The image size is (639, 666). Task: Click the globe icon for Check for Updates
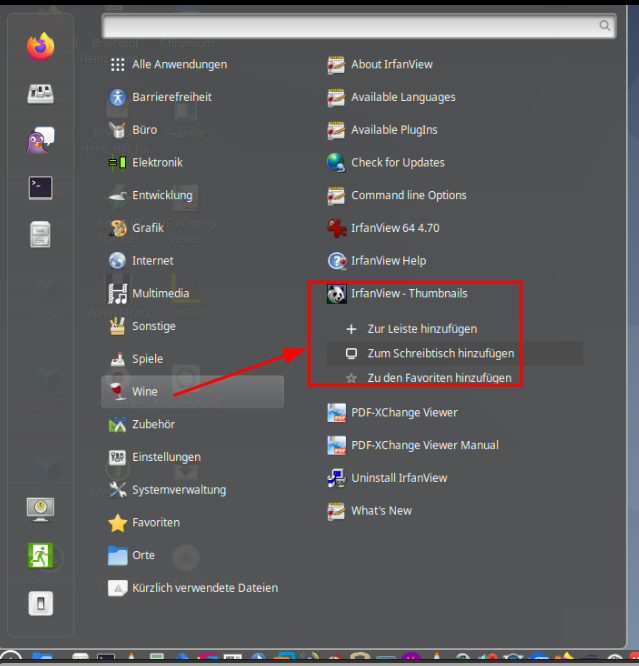tap(336, 163)
